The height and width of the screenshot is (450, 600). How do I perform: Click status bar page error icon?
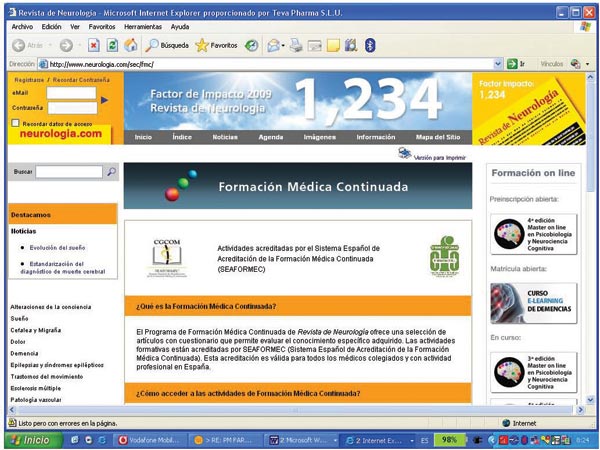(13, 423)
